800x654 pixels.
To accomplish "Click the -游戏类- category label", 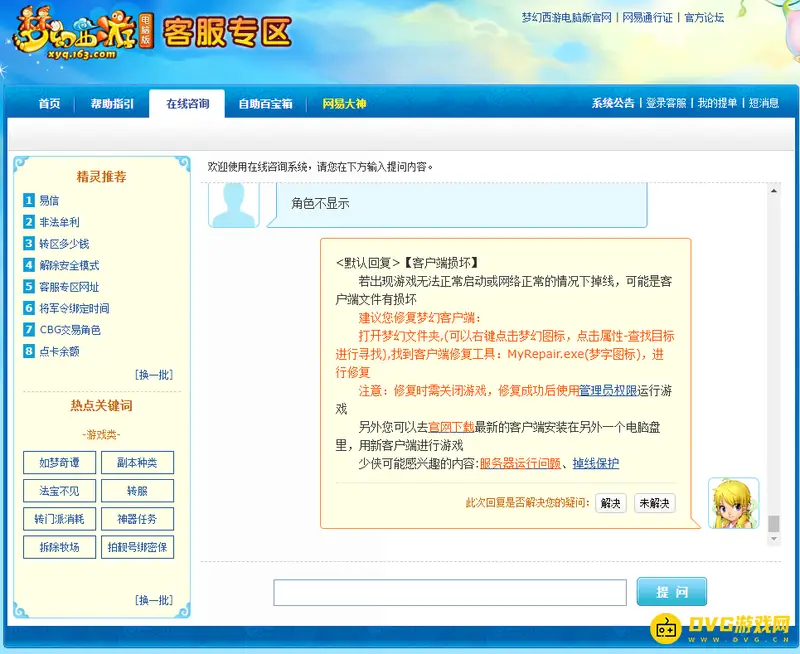I will tap(101, 435).
